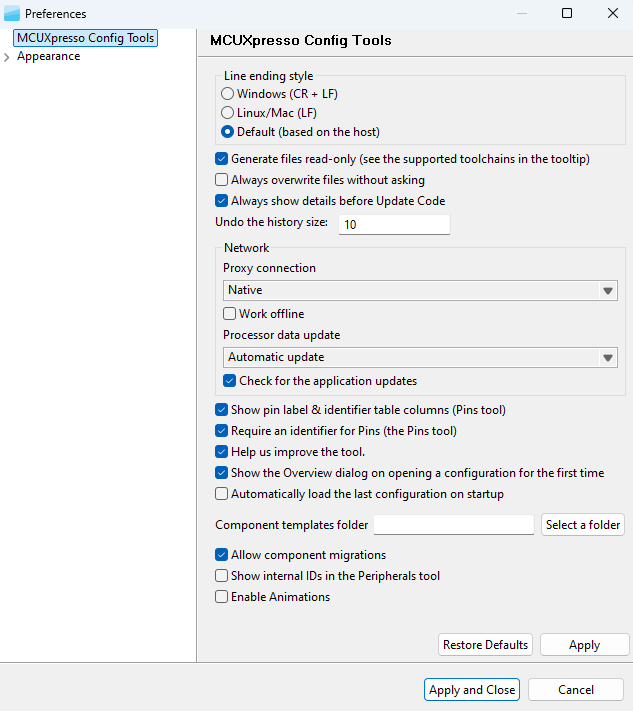
Task: Toggle Show the Overview dialog checkbox
Action: coord(221,472)
